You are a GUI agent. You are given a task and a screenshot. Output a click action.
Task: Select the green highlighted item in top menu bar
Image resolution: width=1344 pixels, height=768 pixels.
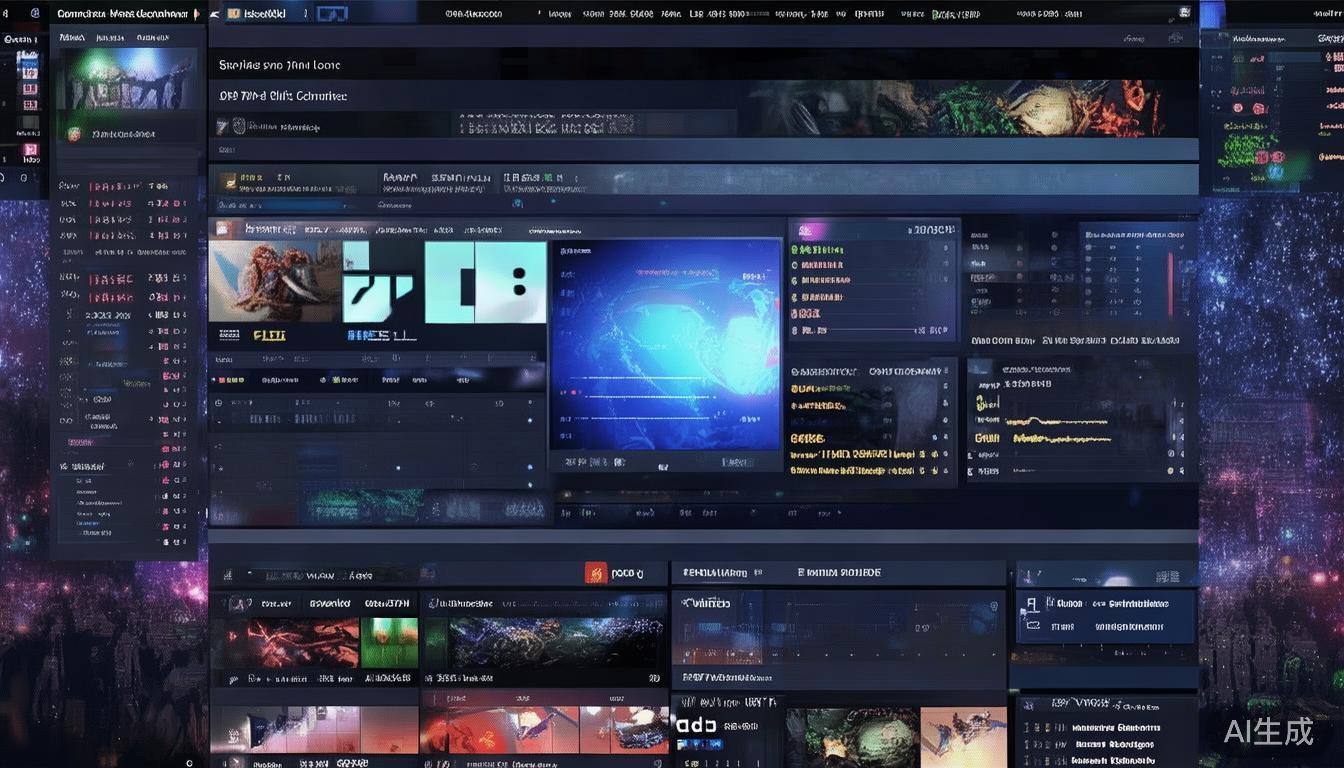point(955,14)
